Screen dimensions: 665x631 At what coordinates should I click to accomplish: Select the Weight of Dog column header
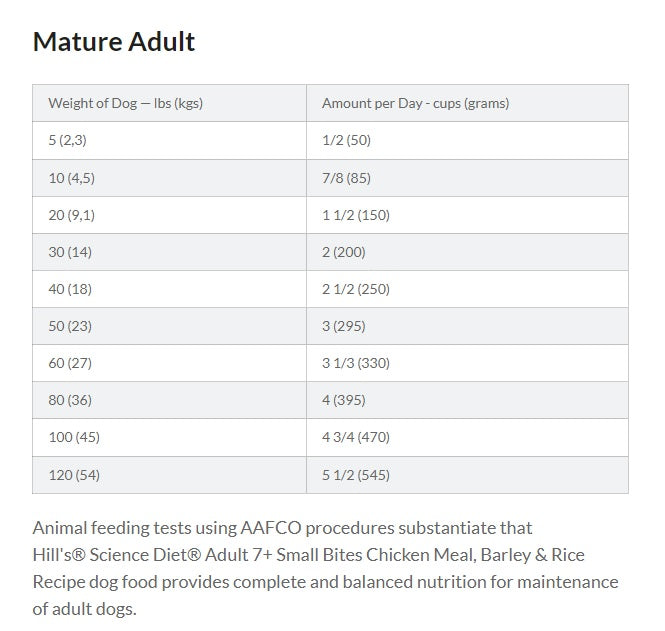coord(169,103)
